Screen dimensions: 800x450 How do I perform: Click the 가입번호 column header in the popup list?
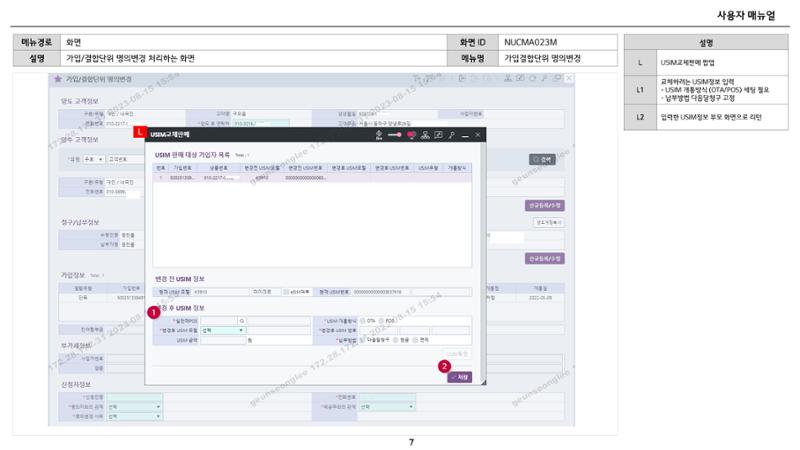182,168
